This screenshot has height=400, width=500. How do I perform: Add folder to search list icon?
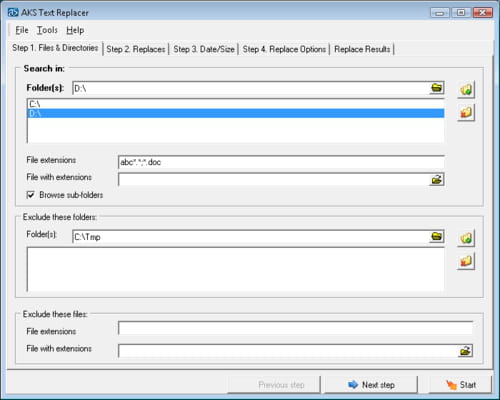tap(466, 89)
